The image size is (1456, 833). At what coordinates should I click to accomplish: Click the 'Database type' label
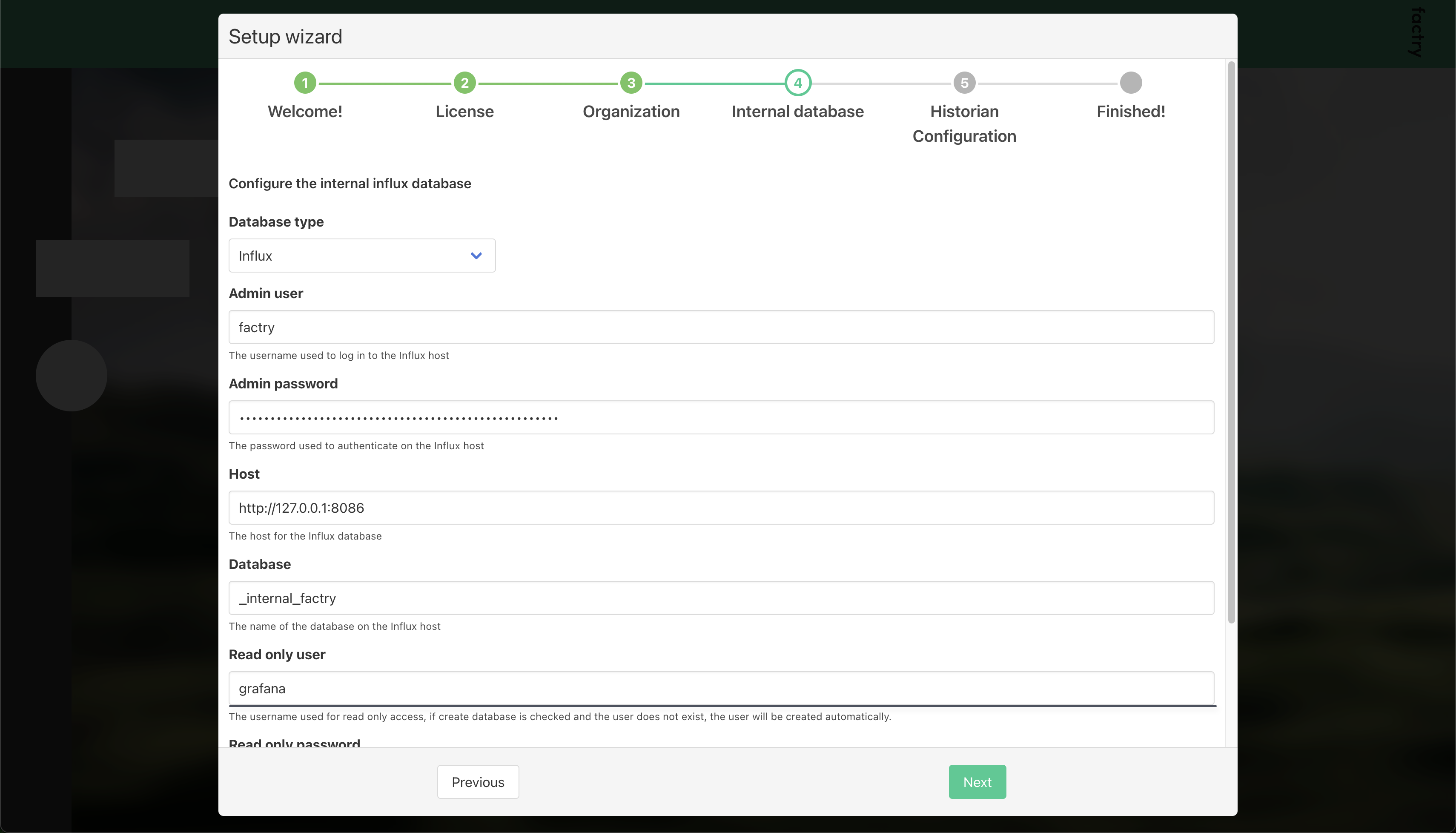click(276, 222)
